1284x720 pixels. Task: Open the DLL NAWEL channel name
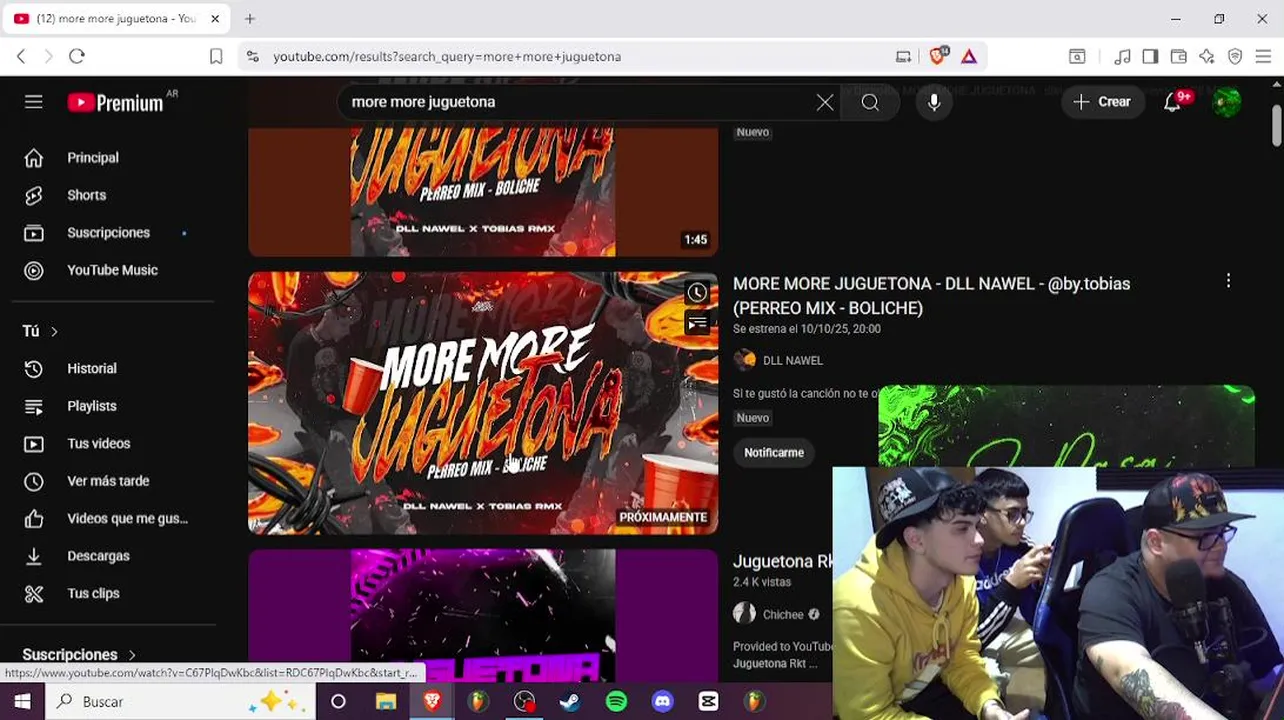click(792, 361)
